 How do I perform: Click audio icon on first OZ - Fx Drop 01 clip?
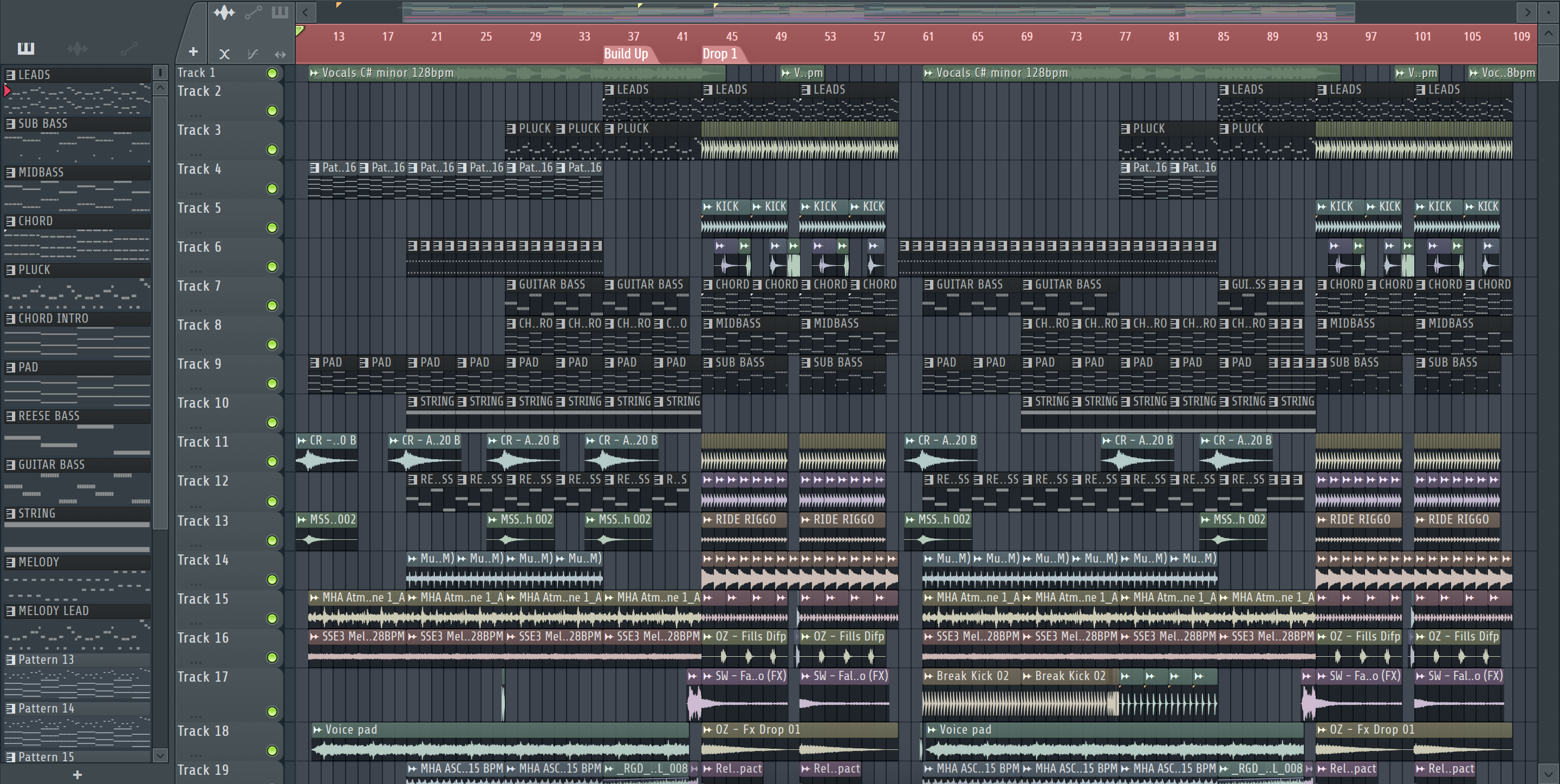pyautogui.click(x=707, y=729)
